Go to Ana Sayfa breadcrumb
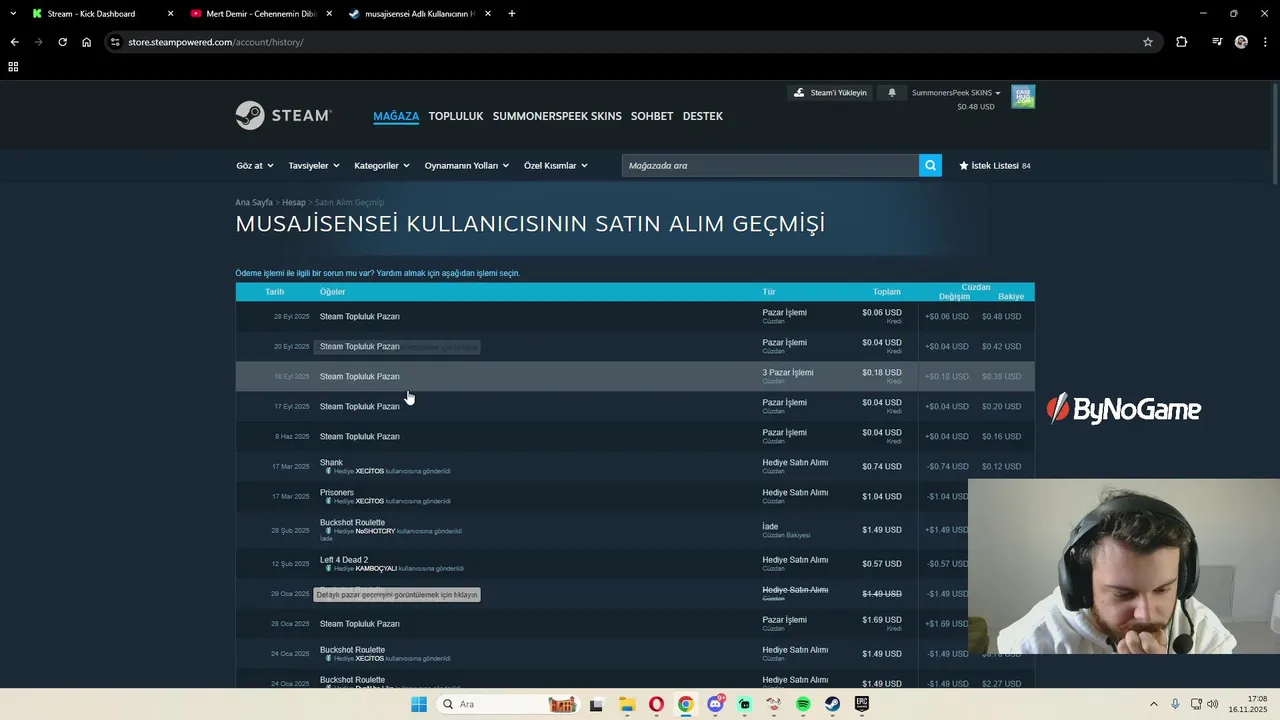The height and width of the screenshot is (720, 1280). 254,202
